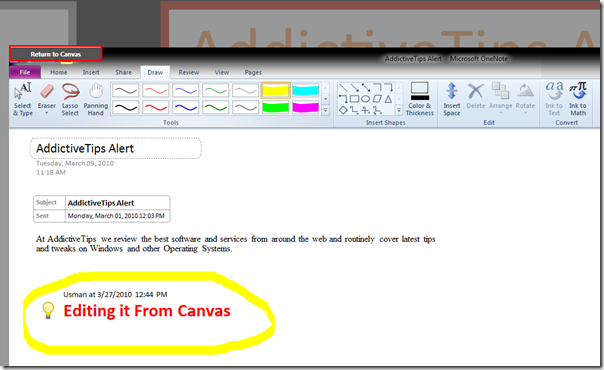Expand the Insert Shapes gallery
Image resolution: width=604 pixels, height=370 pixels.
pos(399,110)
